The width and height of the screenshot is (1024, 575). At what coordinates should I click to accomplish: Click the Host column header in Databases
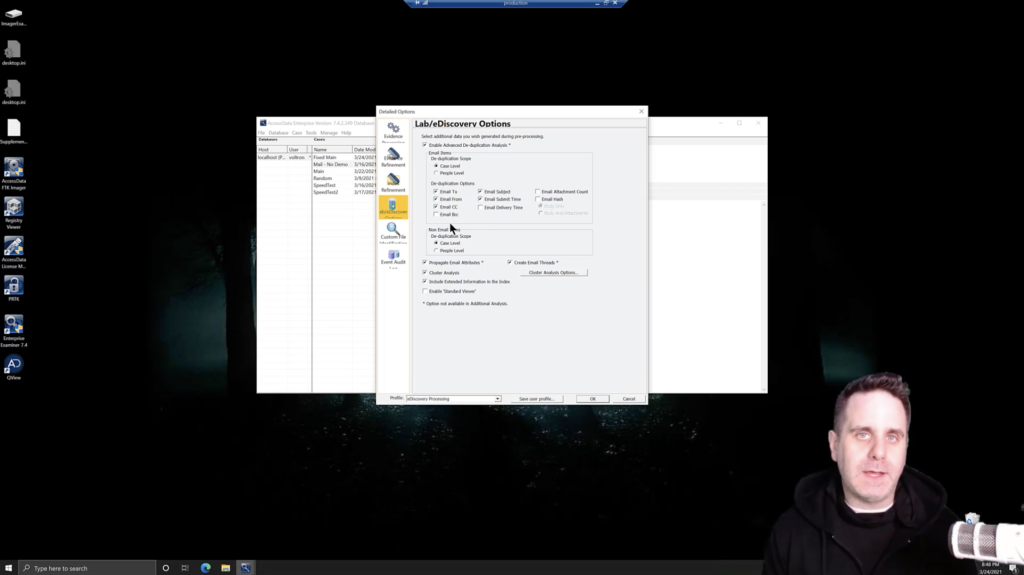[x=272, y=150]
